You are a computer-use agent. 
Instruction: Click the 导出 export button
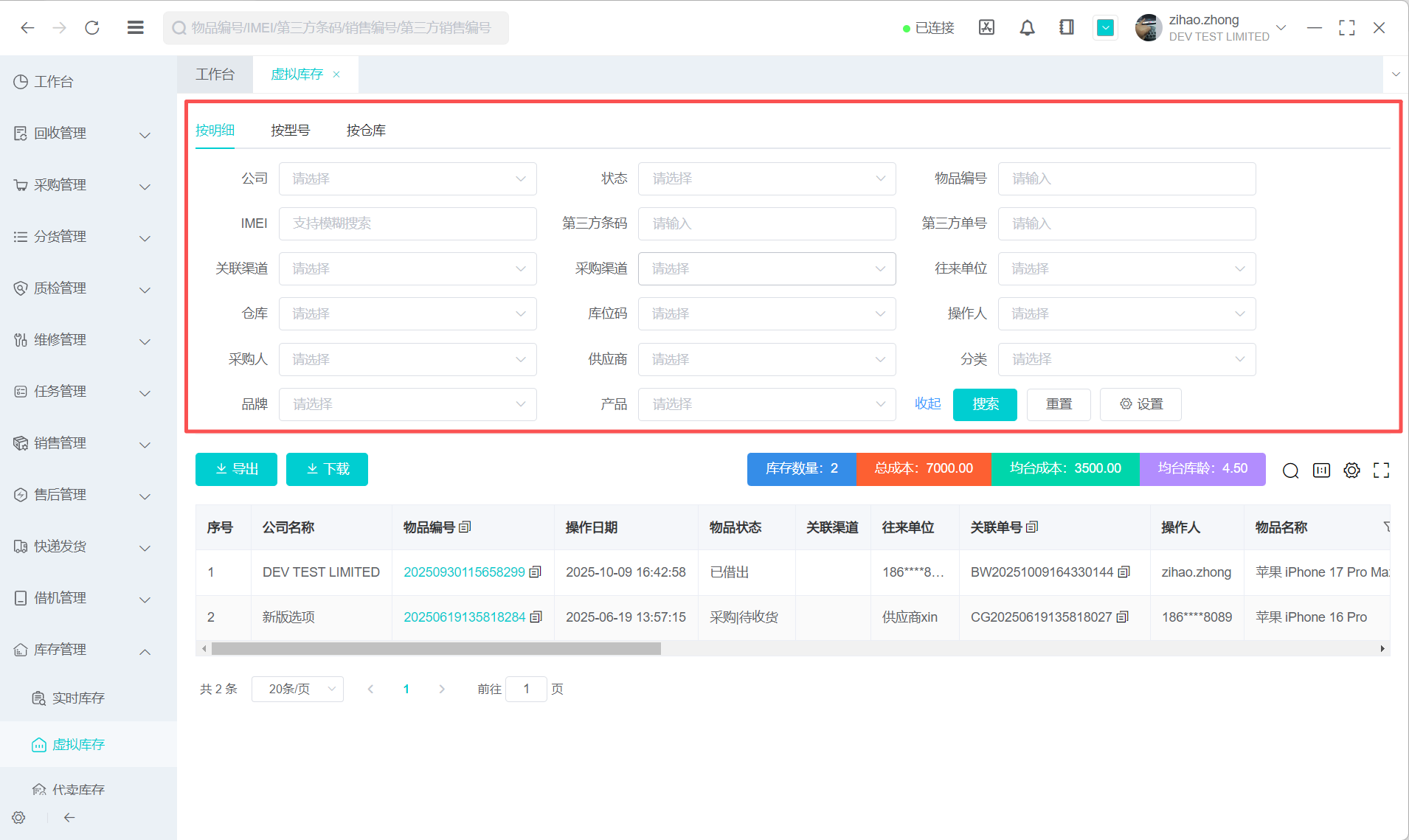point(236,469)
